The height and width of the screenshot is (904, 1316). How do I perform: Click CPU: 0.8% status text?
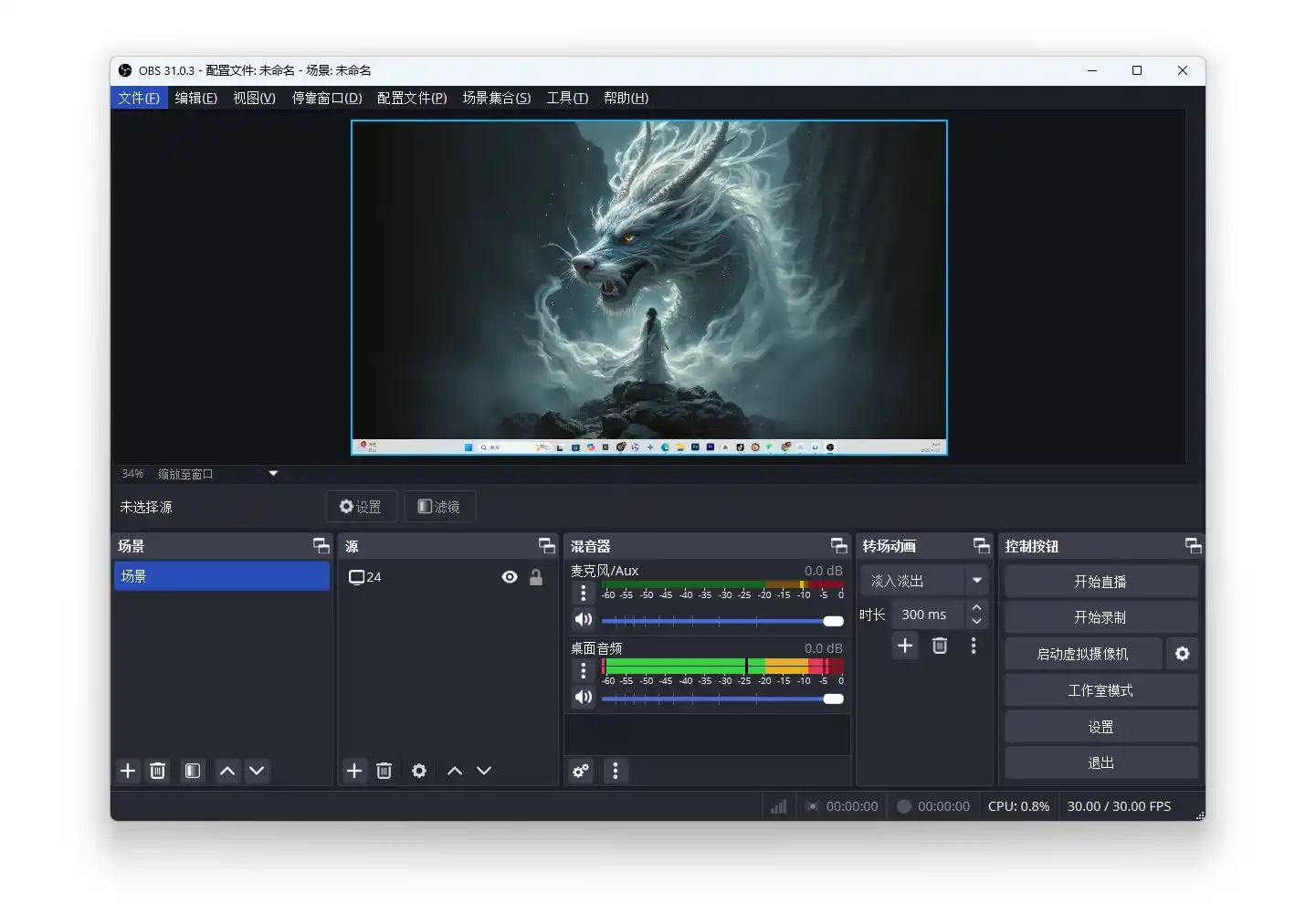pos(1018,806)
